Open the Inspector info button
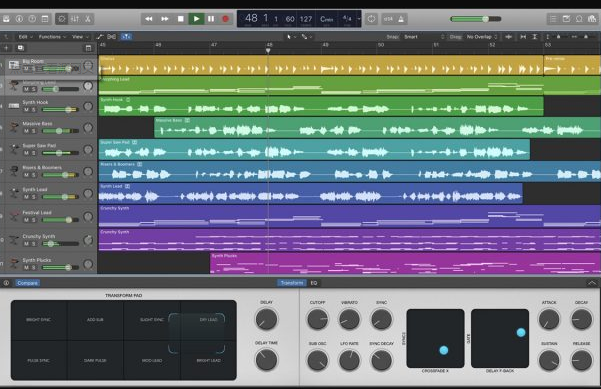 (x=19, y=19)
